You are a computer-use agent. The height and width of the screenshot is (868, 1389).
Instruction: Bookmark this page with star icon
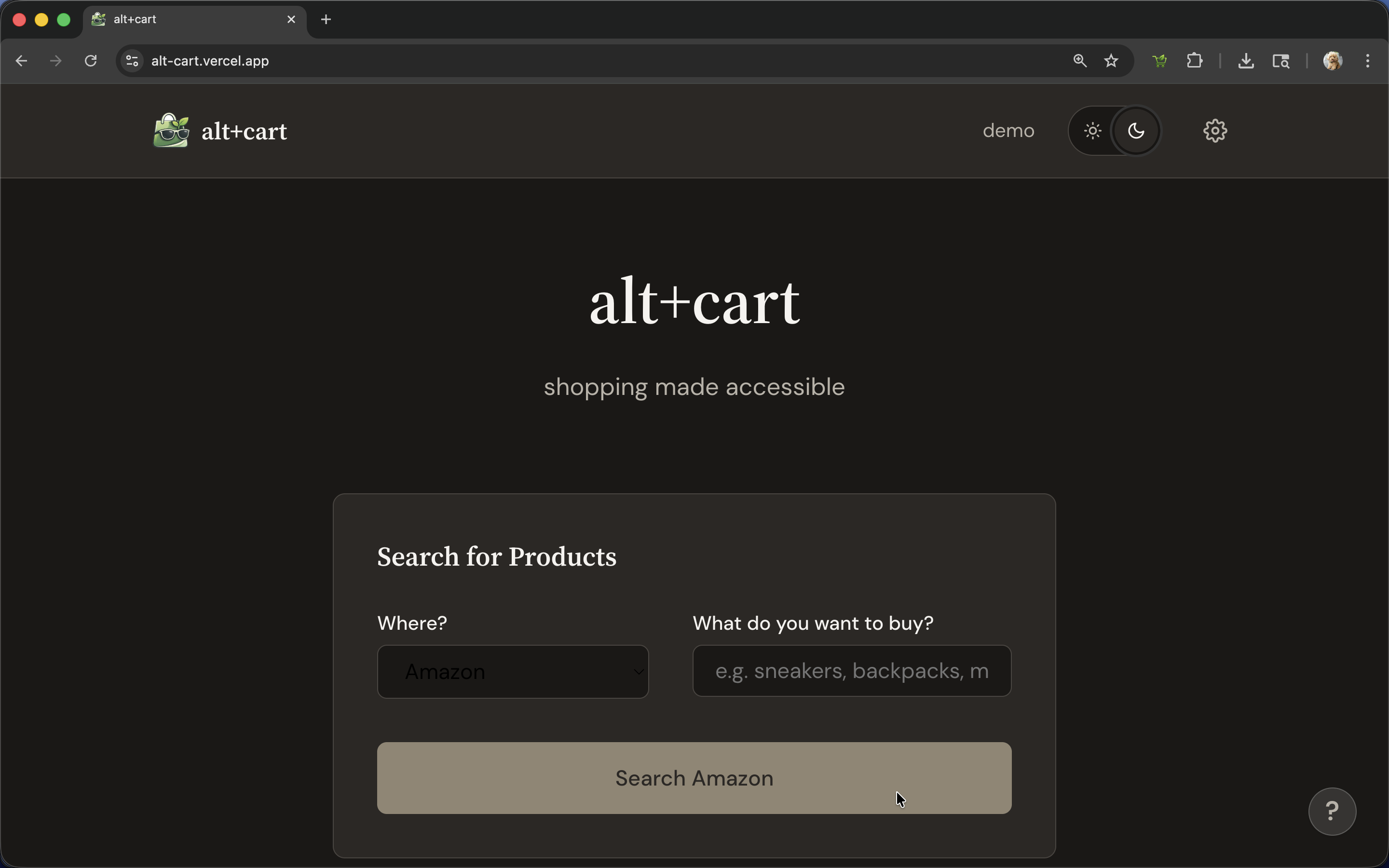[x=1111, y=61]
